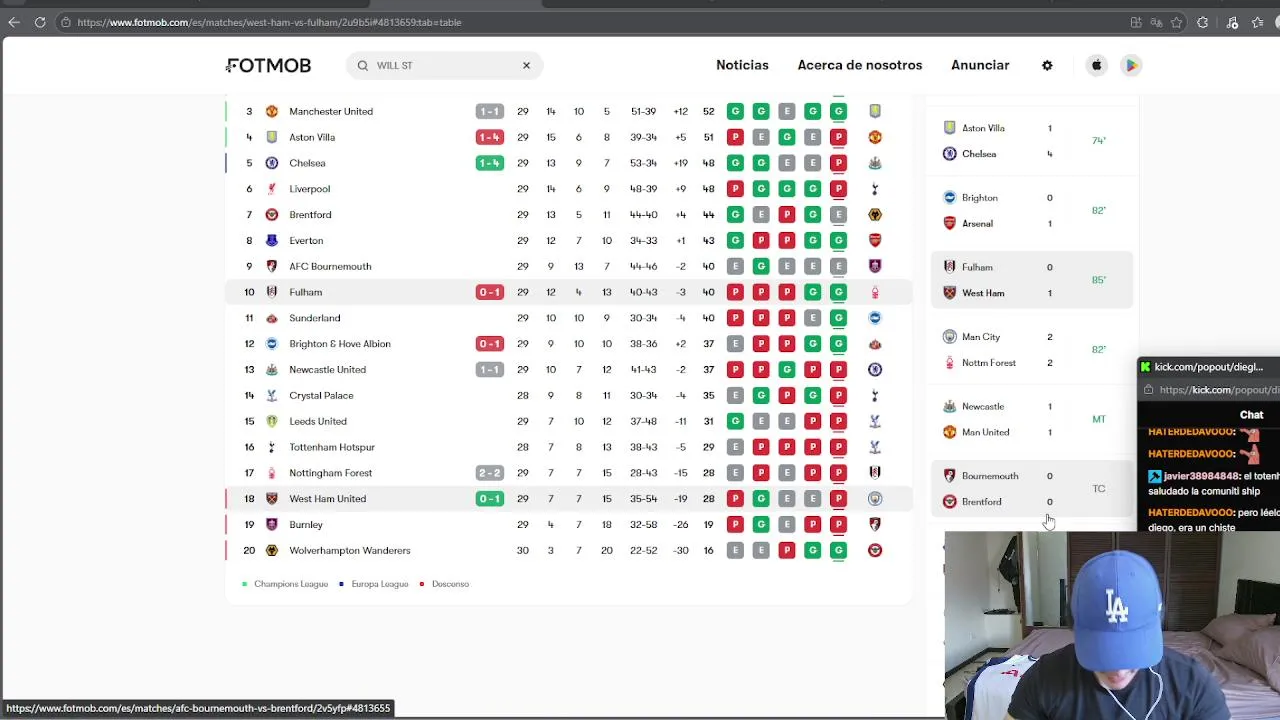Reload the page with browser refresh icon

point(40,22)
